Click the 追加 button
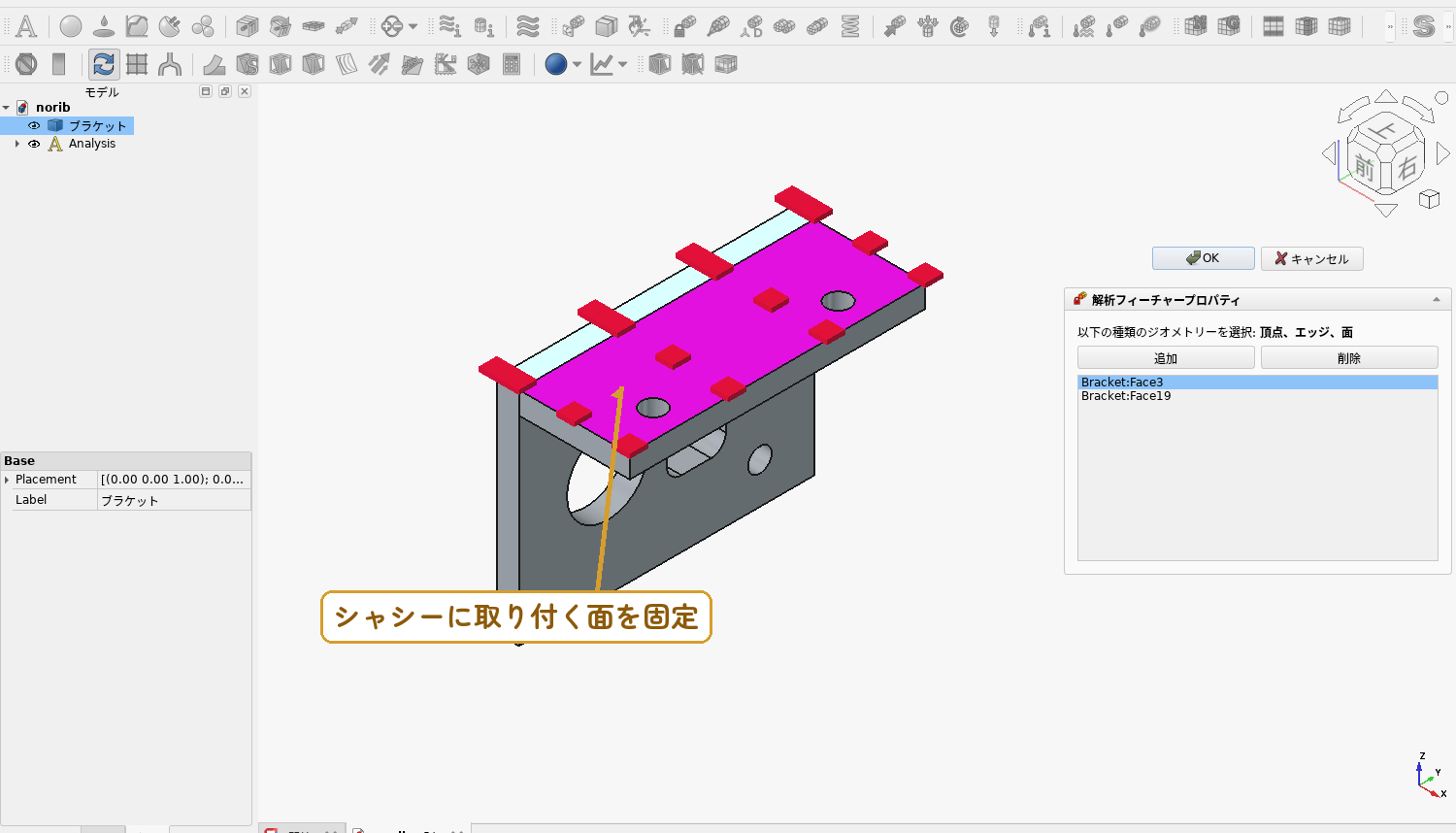This screenshot has height=833, width=1456. pyautogui.click(x=1166, y=358)
